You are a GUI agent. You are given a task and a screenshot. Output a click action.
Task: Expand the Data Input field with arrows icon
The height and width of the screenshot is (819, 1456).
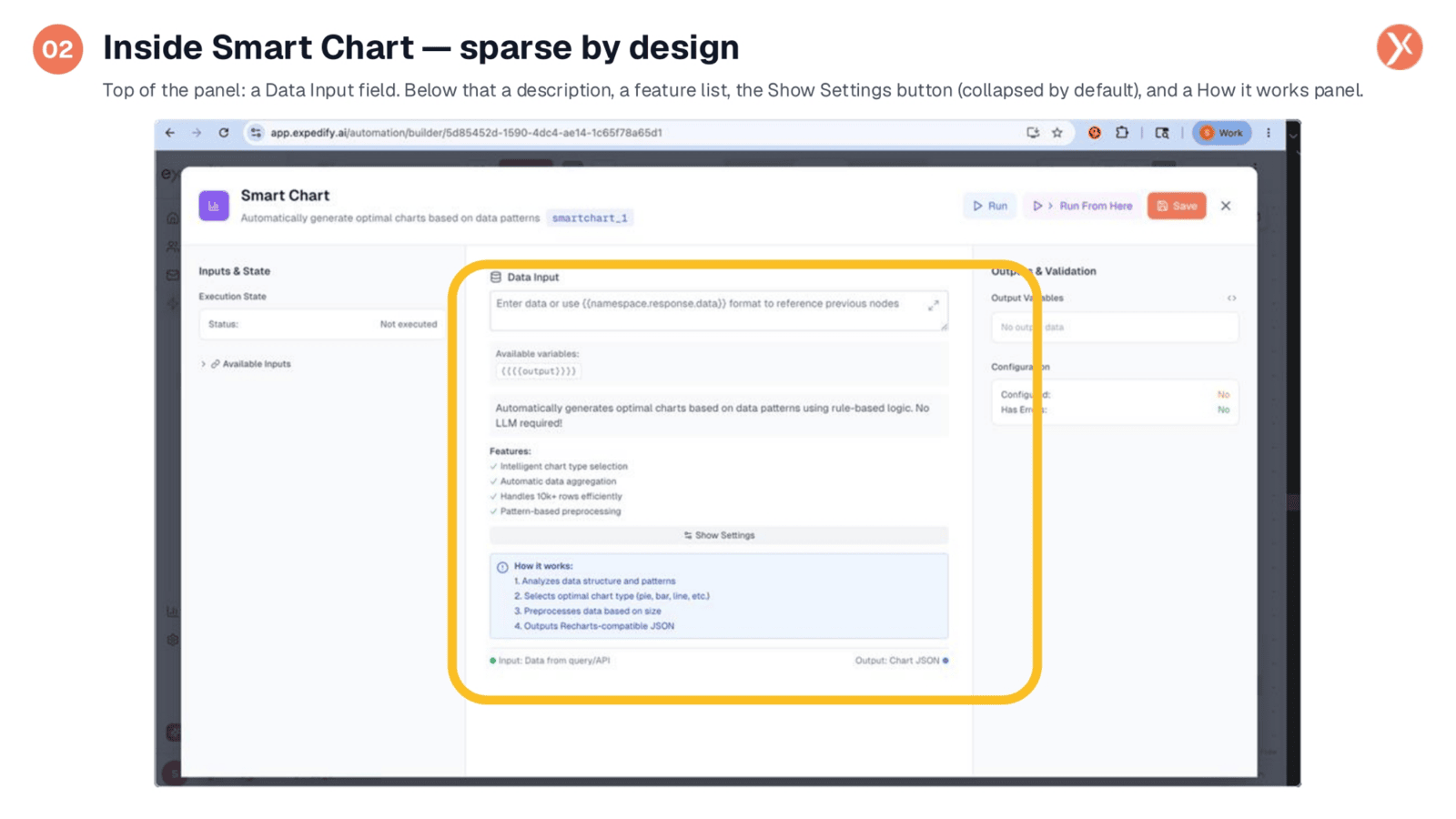coord(934,305)
